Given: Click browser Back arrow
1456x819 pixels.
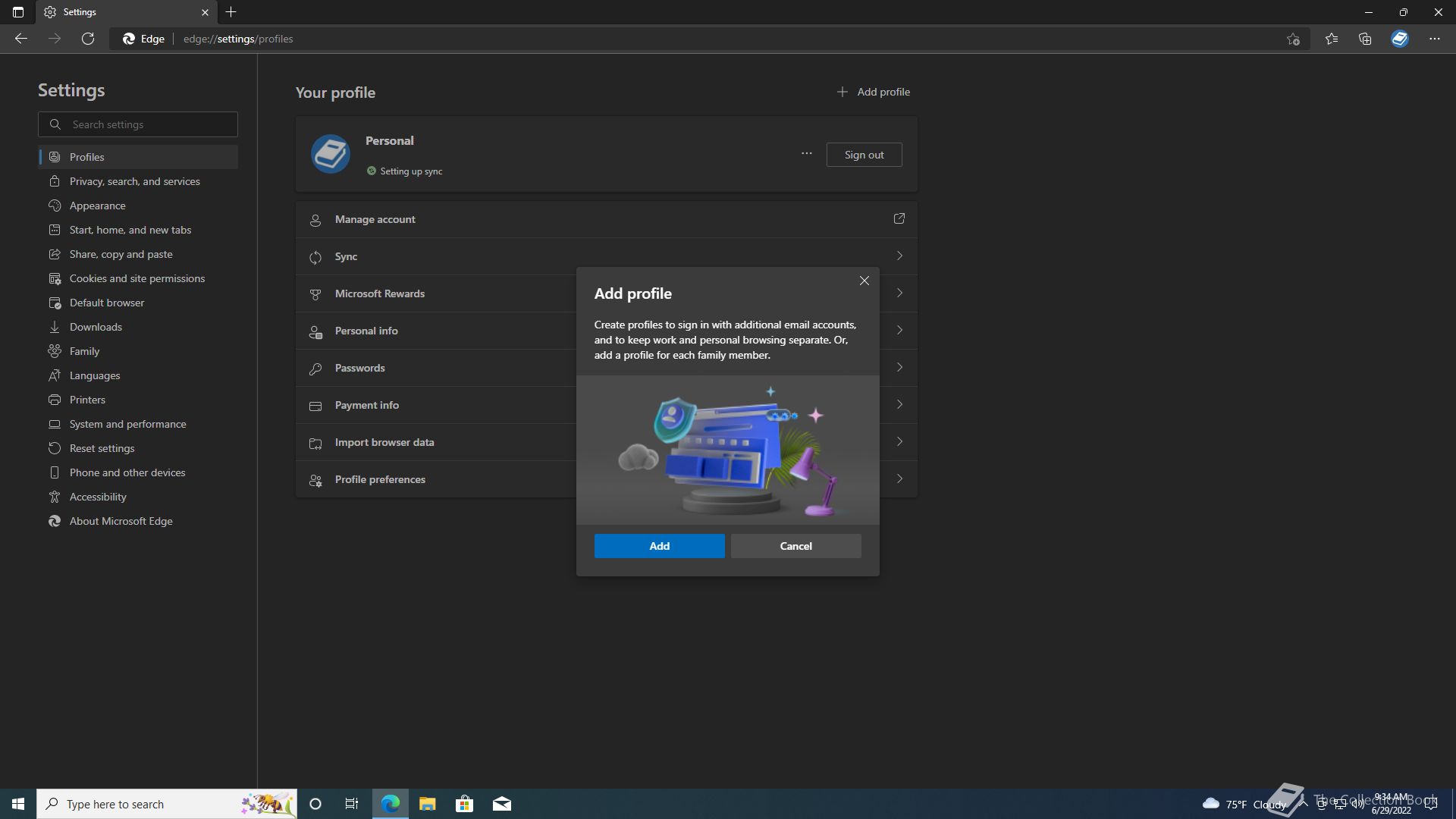Looking at the screenshot, I should 21,39.
